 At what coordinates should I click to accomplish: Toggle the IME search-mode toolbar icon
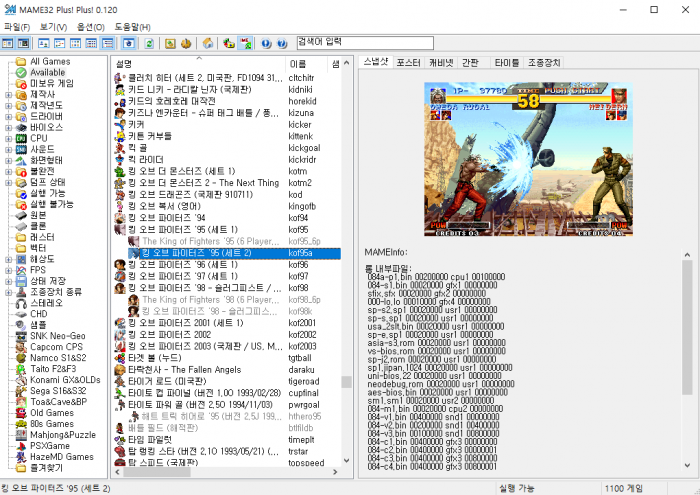(245, 43)
